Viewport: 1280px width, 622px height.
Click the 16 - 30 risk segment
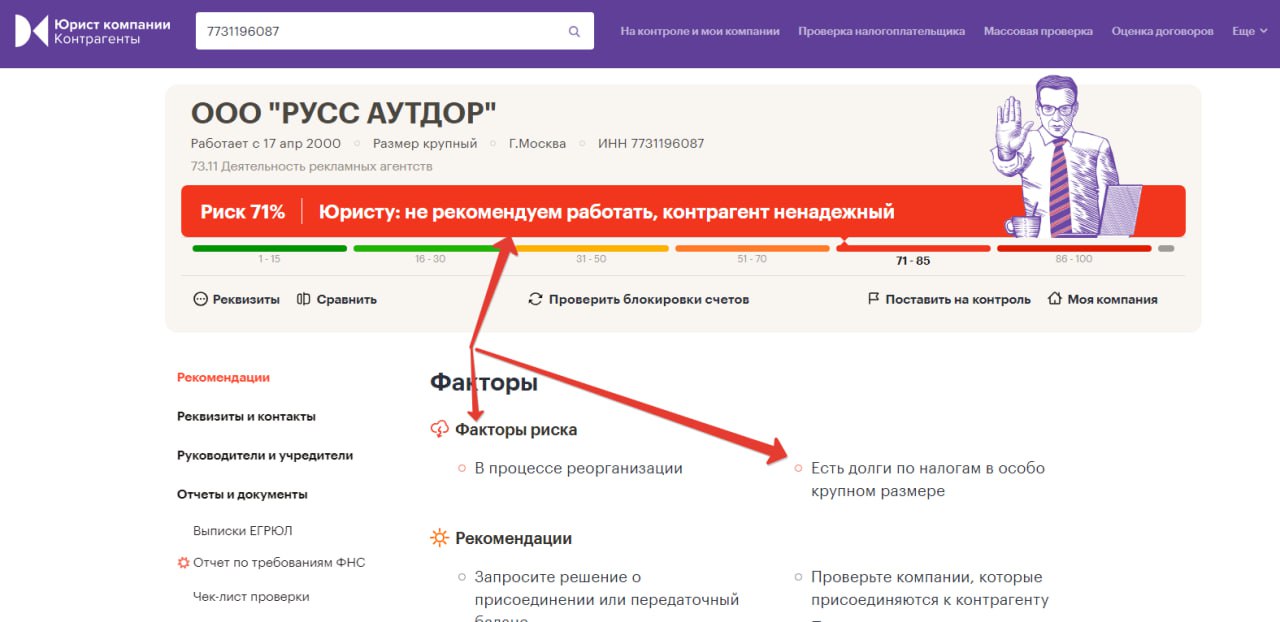click(x=430, y=248)
